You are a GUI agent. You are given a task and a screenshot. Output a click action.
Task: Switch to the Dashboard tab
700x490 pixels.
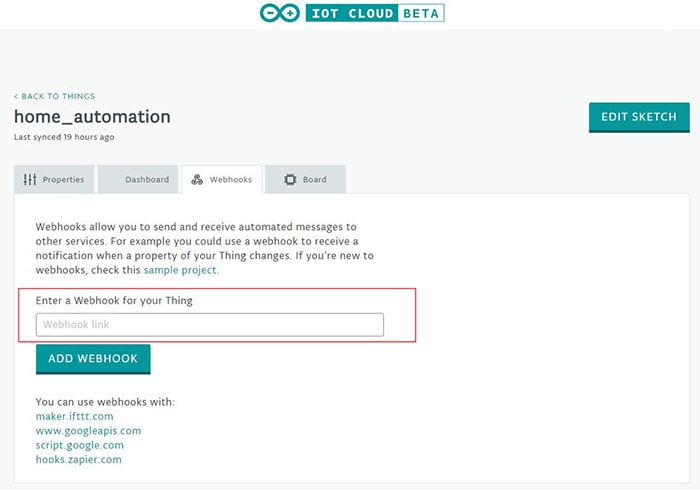146,180
